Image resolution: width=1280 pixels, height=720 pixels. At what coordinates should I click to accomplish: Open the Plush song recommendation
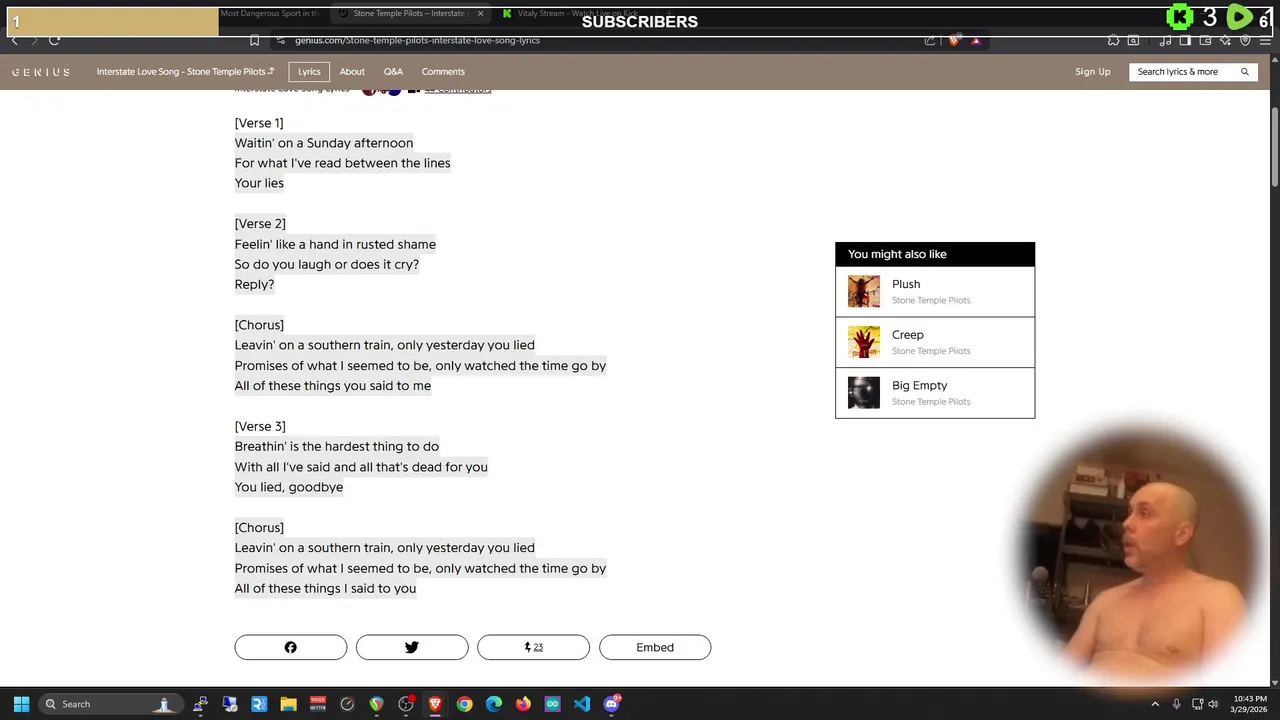(935, 291)
